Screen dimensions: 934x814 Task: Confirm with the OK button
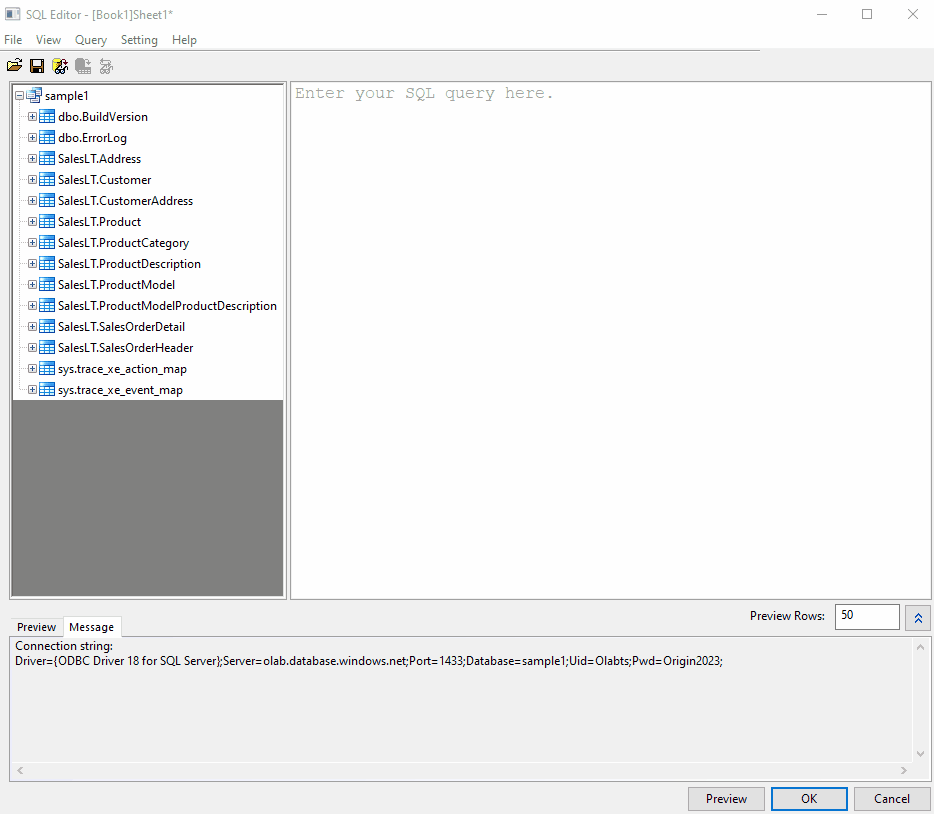click(808, 798)
